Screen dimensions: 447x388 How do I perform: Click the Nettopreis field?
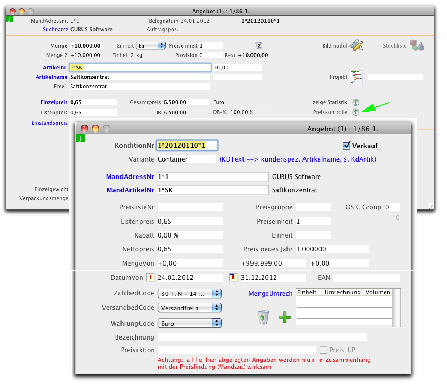[190, 249]
